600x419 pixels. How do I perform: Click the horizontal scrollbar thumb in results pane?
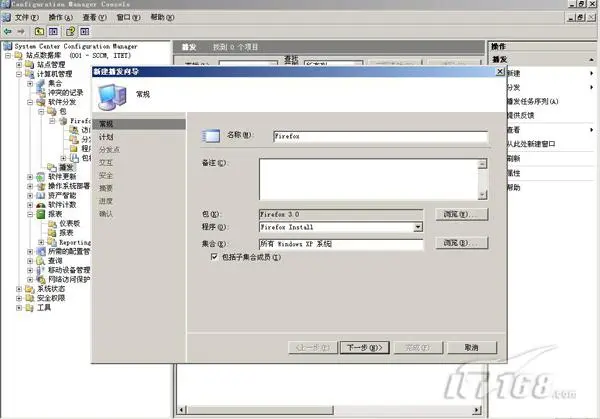[260, 410]
